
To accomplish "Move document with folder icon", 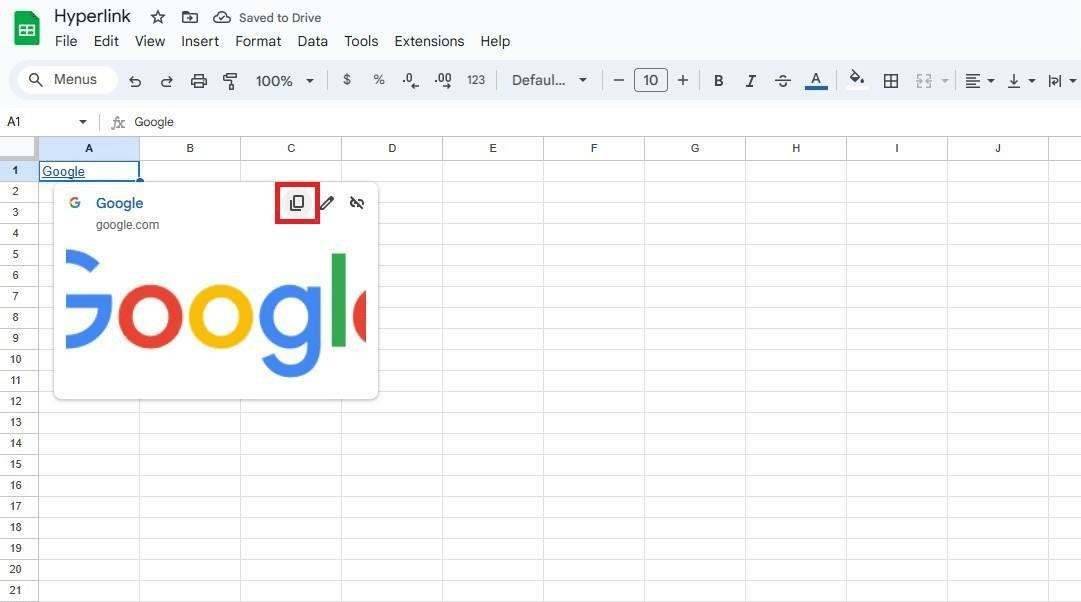I will pos(190,17).
